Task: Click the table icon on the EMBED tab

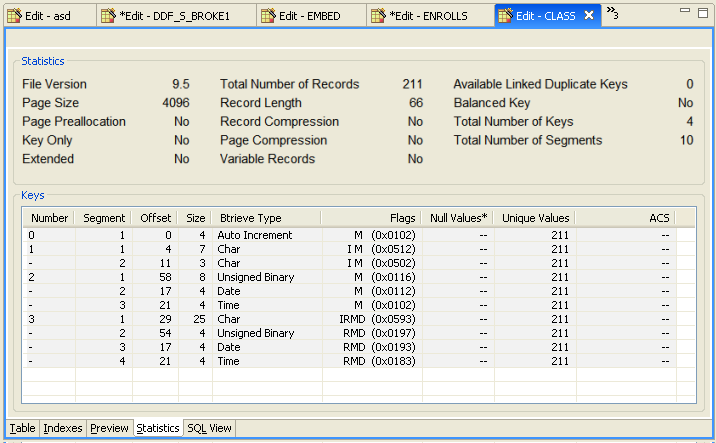Action: pyautogui.click(x=268, y=16)
